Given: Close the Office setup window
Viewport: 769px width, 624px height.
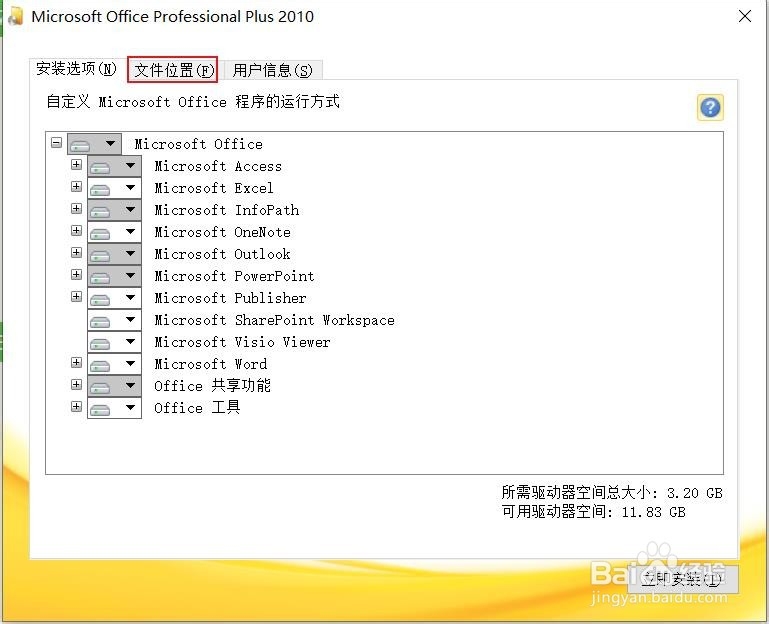Looking at the screenshot, I should point(744,16).
